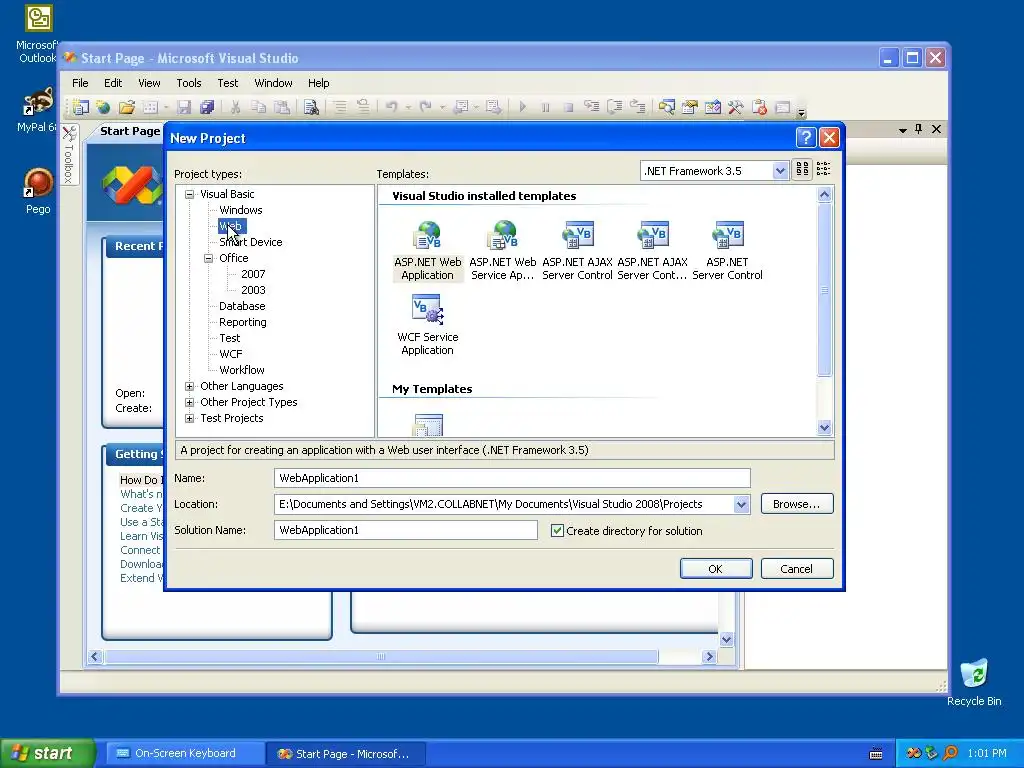Select the ASP.NET Web Service Application template
Image resolution: width=1024 pixels, height=768 pixels.
503,251
